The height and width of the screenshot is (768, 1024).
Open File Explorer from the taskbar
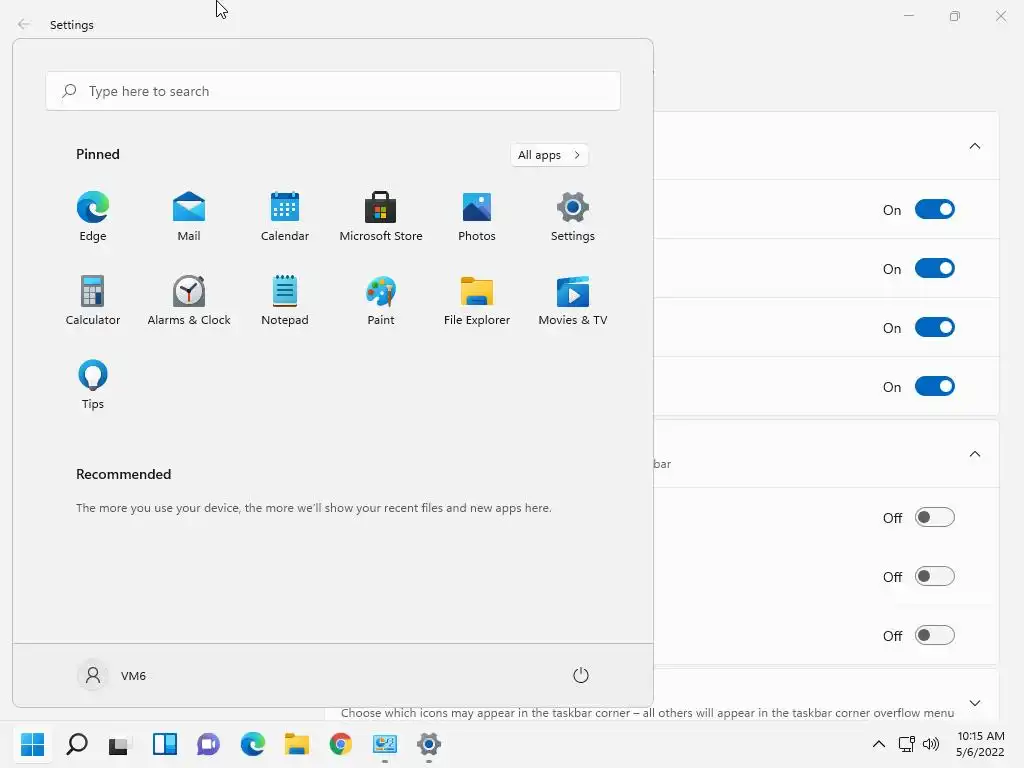pos(296,744)
